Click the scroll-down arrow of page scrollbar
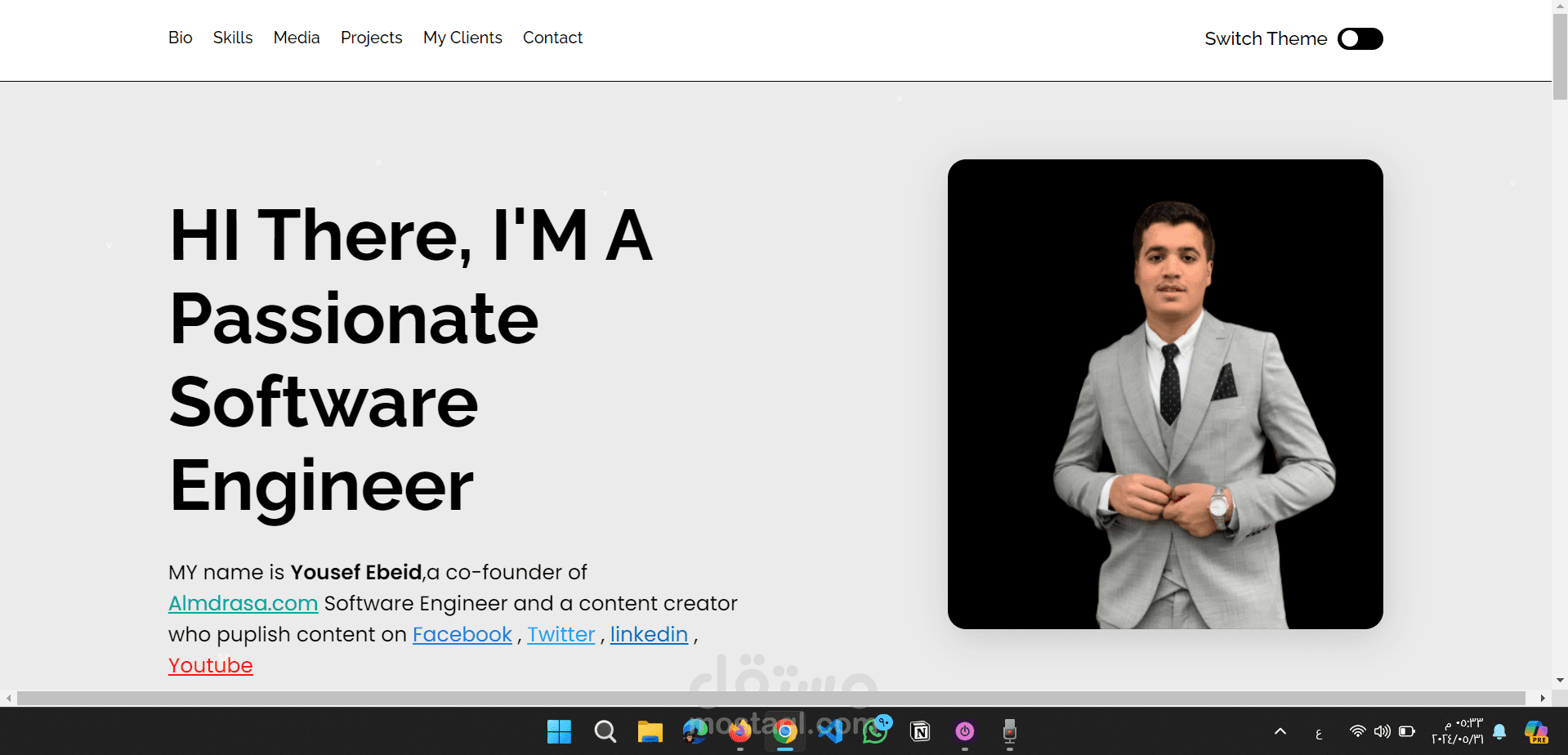This screenshot has width=1568, height=755. point(1560,680)
